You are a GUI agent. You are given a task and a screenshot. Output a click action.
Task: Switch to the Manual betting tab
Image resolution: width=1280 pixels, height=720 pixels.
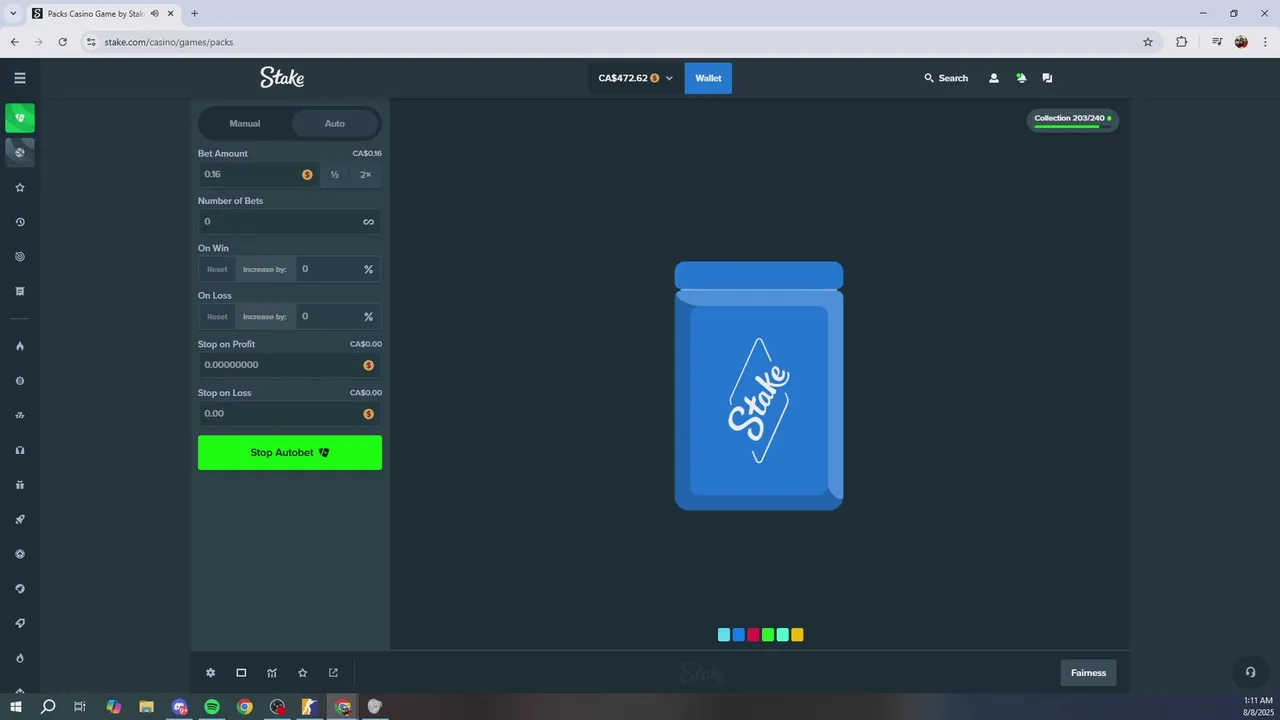[x=245, y=123]
